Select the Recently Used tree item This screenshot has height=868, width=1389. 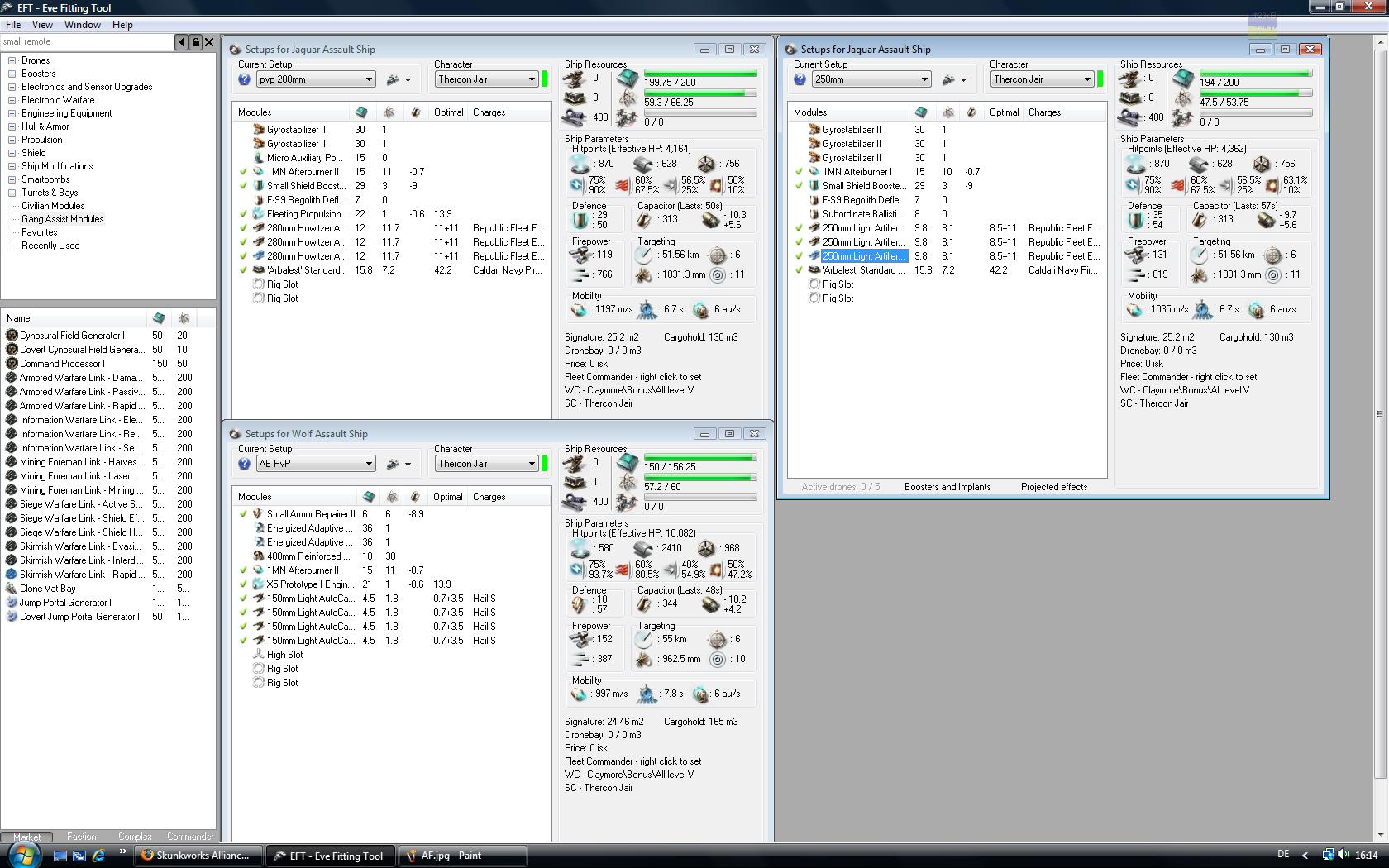pos(50,246)
